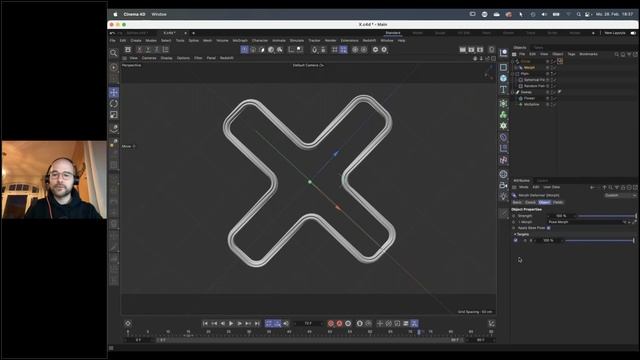Click the Text spline T icon
The width and height of the screenshot is (640, 360).
(x=503, y=89)
